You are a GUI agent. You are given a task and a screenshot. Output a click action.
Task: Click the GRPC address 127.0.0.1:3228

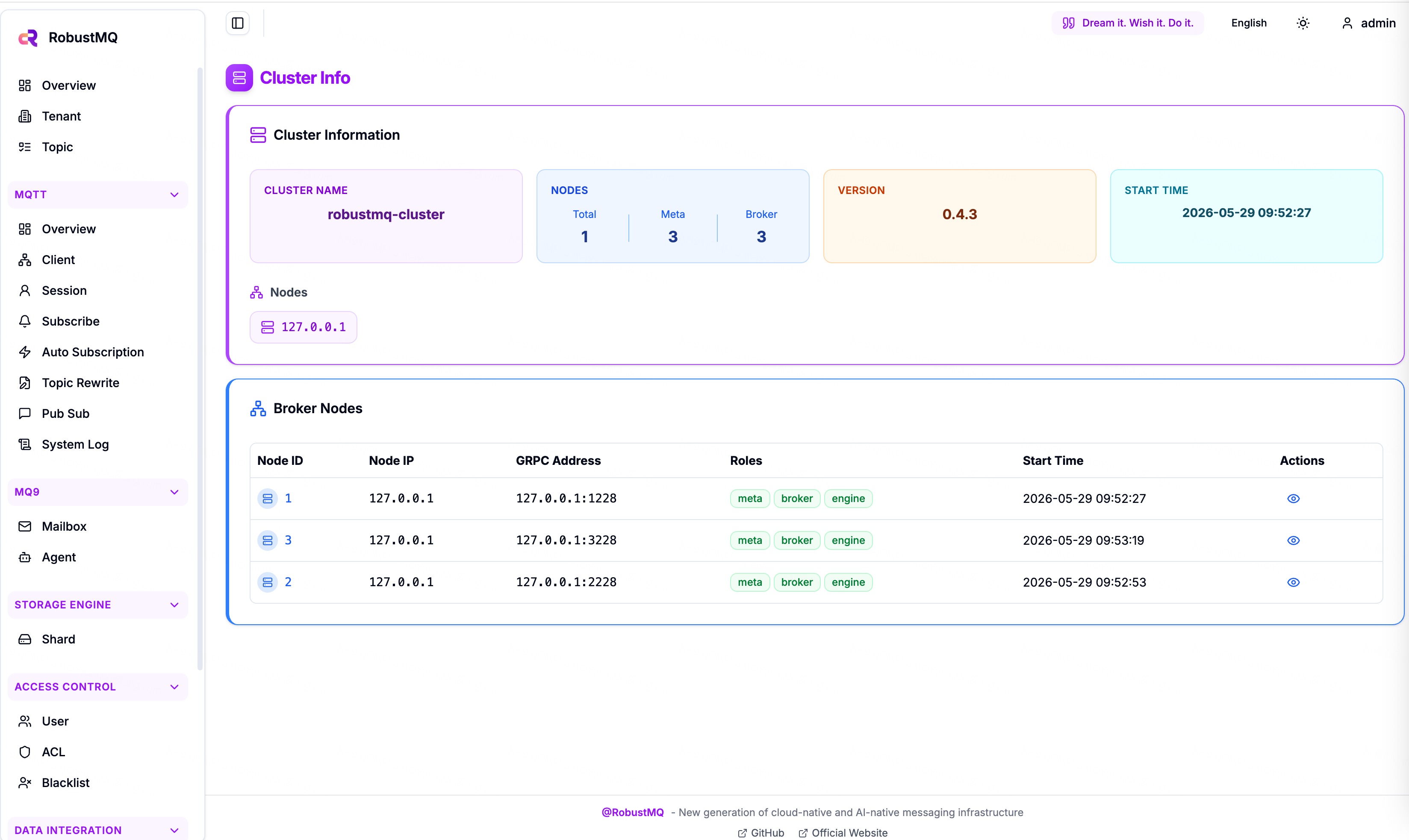pos(566,540)
